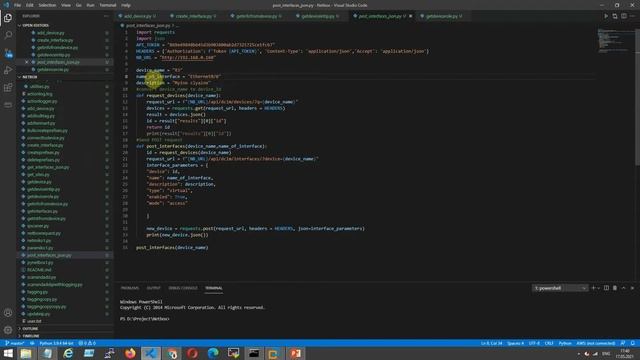
Task: Switch to the create_interface.py tab
Action: point(193,16)
